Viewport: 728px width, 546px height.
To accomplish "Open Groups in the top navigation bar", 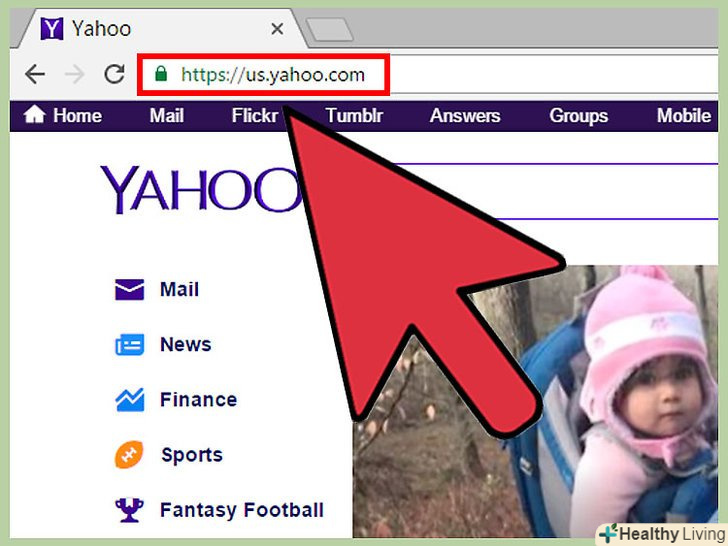I will point(578,116).
